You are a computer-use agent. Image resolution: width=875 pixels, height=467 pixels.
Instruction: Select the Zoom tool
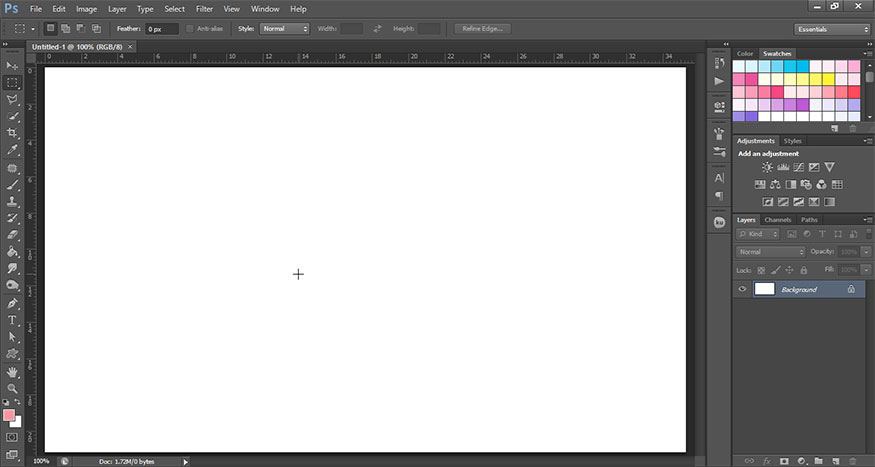[x=12, y=388]
